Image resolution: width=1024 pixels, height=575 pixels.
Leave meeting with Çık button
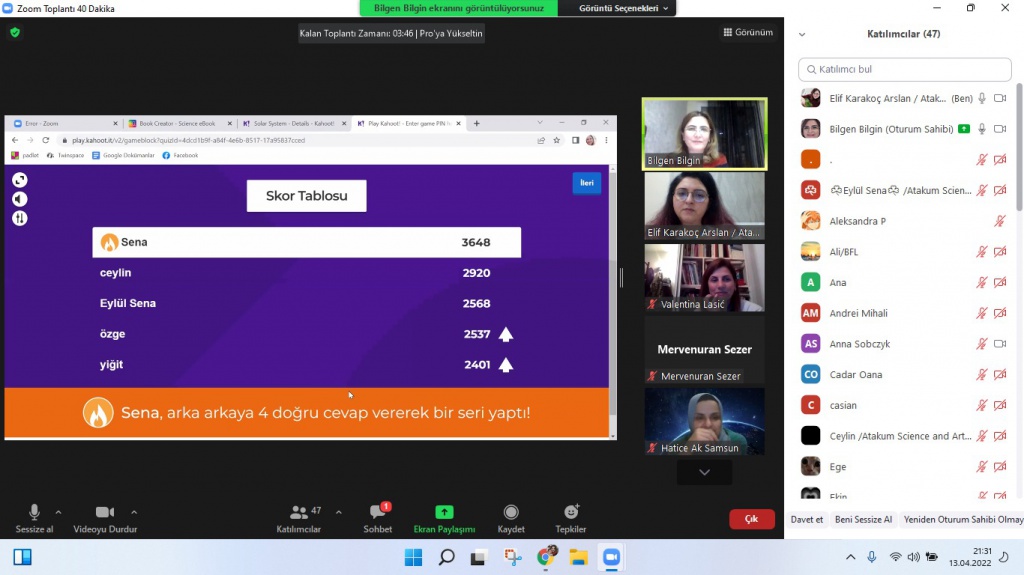[752, 519]
